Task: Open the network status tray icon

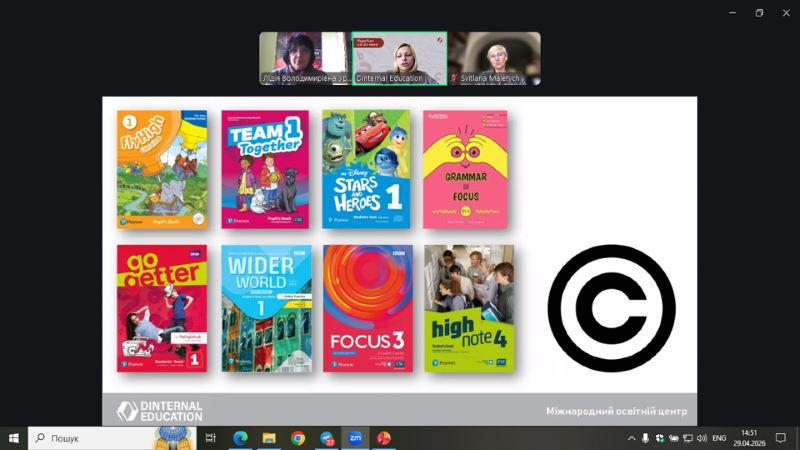Action: pos(688,438)
